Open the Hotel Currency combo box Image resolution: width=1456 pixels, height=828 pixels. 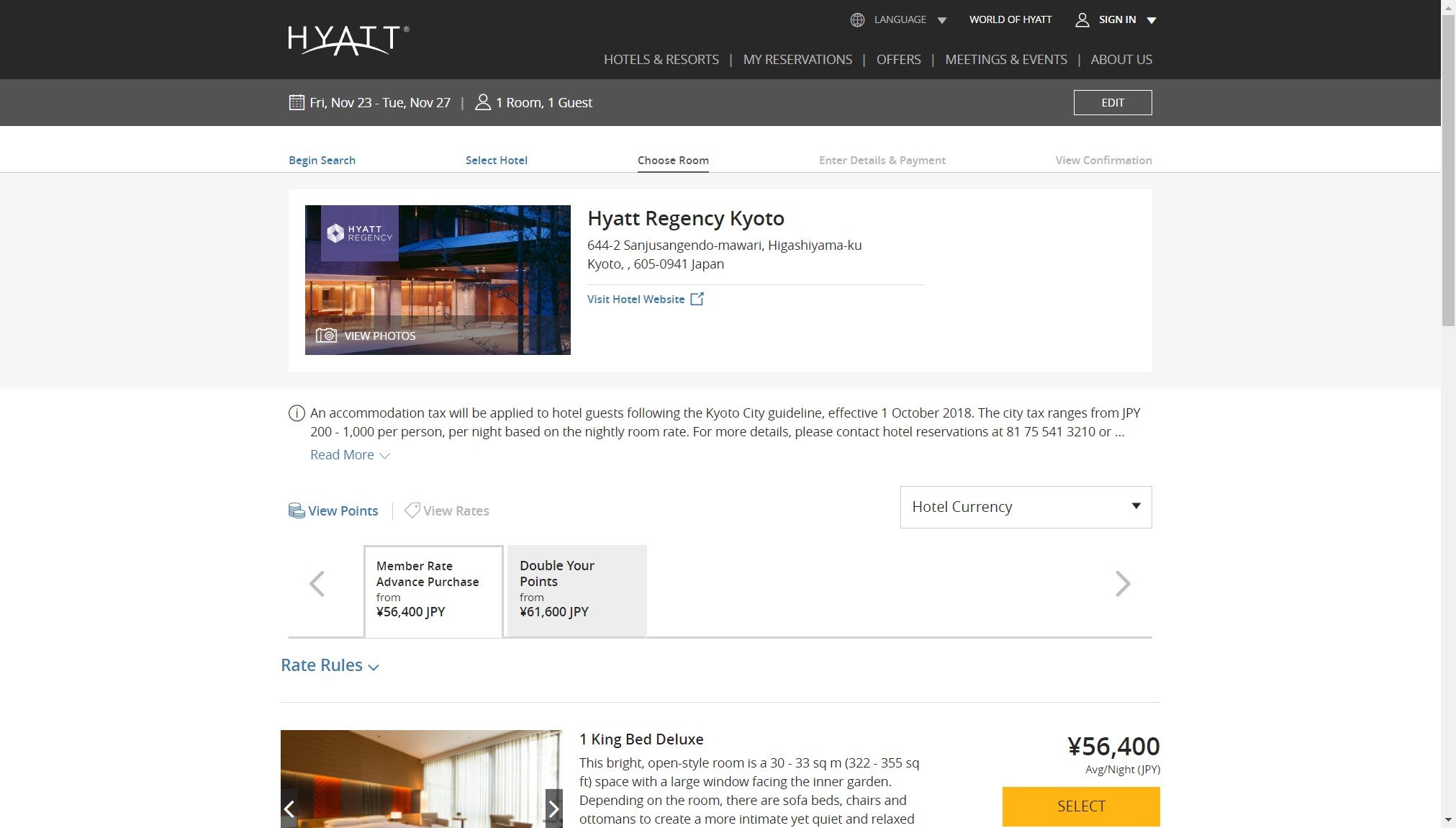(x=1026, y=507)
